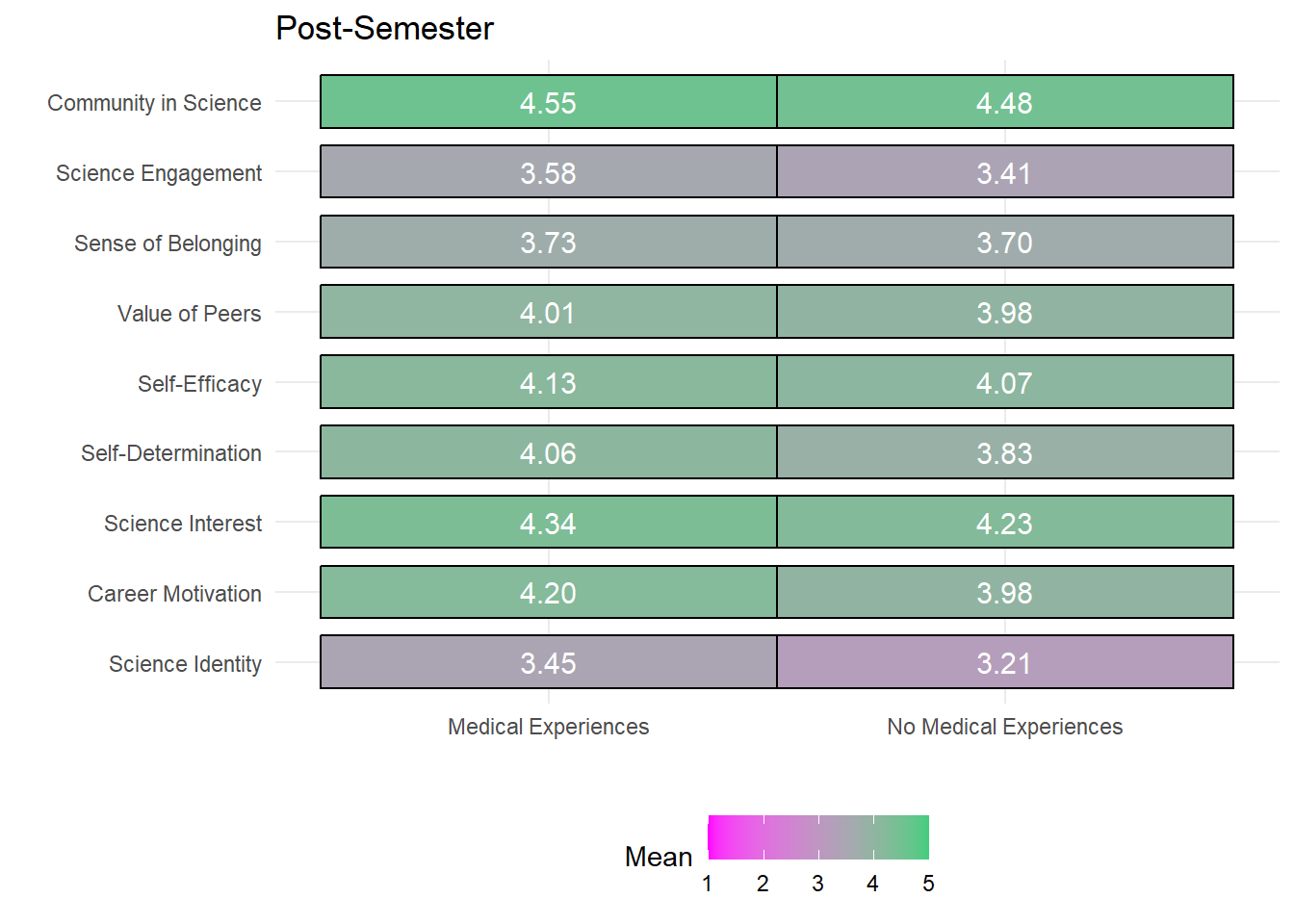Click the No Medical Experiences axis label
Viewport: 1294px width, 924px height.
pos(1005,727)
